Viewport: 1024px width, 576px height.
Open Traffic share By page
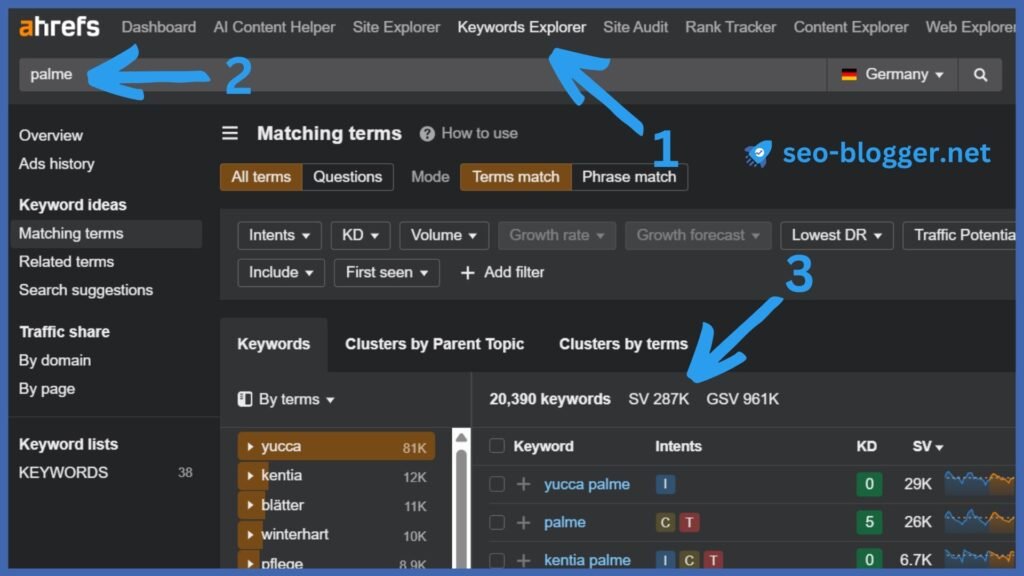coord(47,389)
